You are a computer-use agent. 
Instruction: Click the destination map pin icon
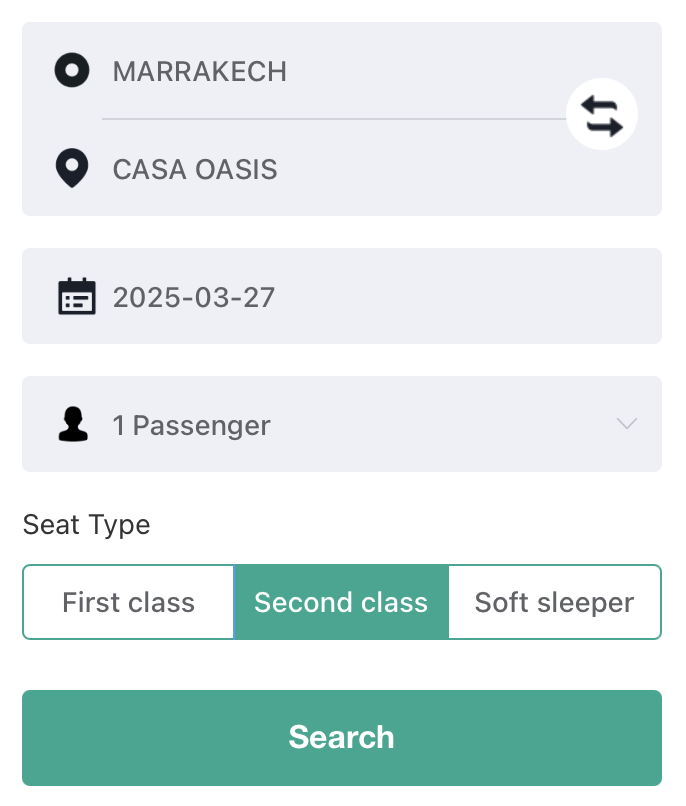(72, 168)
